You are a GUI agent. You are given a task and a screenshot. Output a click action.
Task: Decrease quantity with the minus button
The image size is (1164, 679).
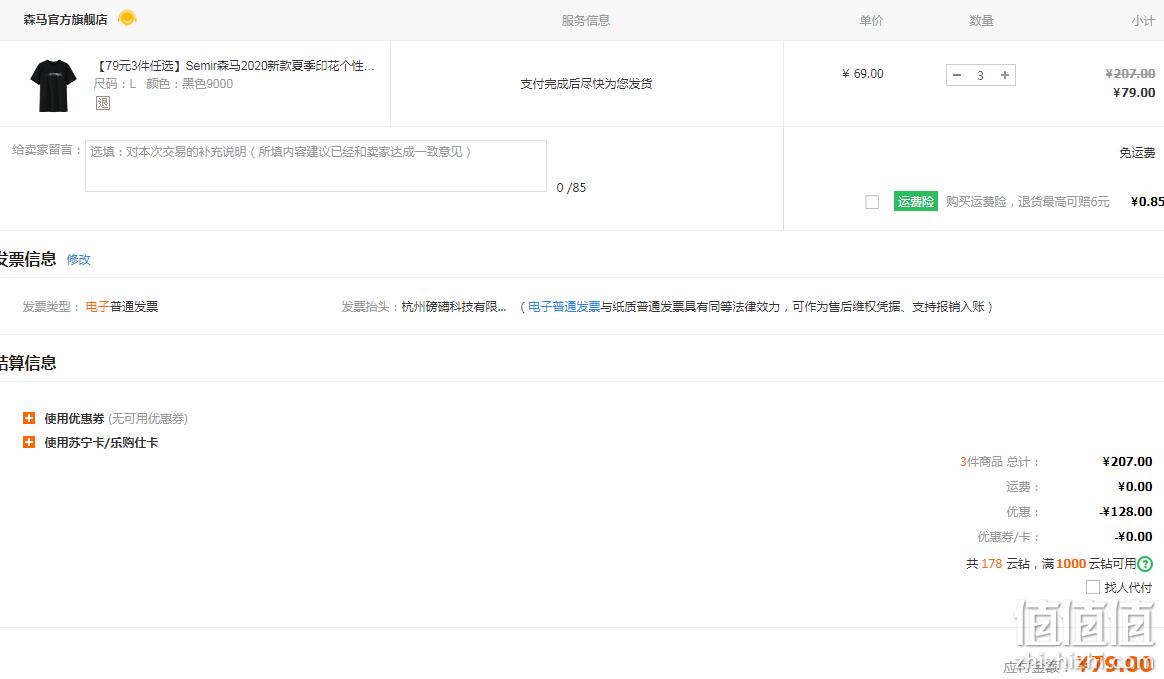coord(957,75)
